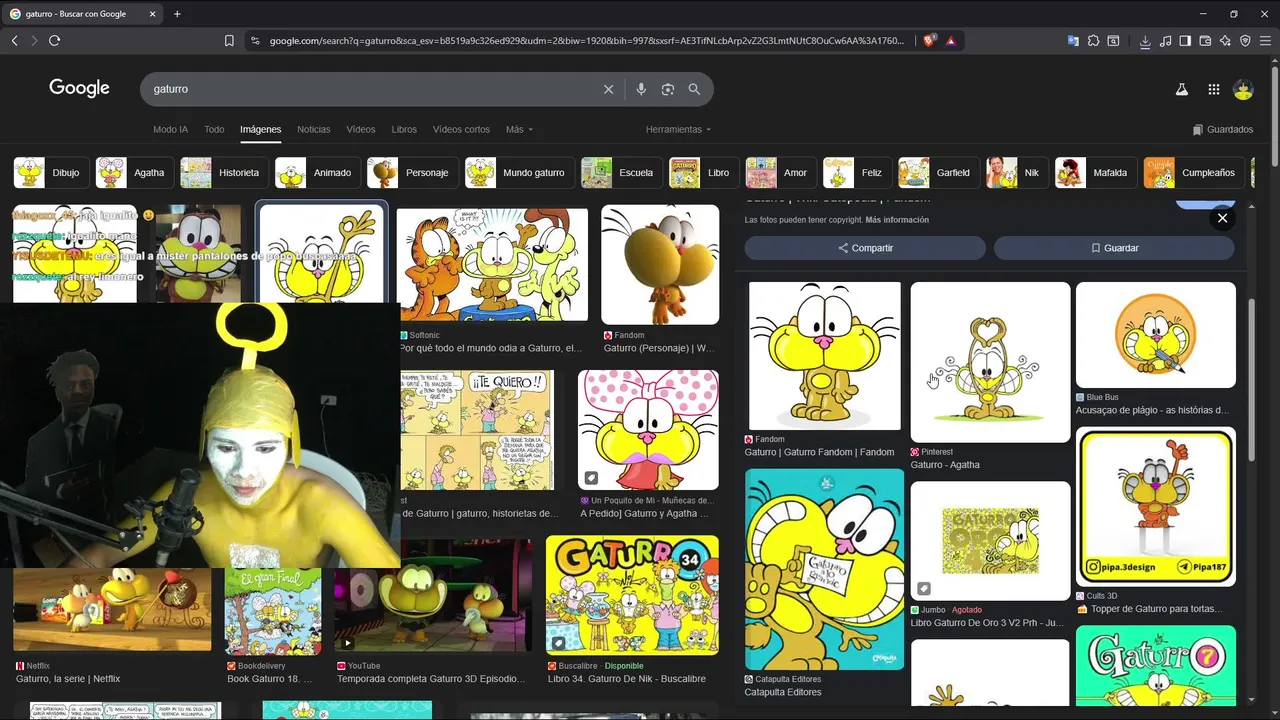1280x720 pixels.
Task: Reload the Google search page
Action: pos(54,40)
